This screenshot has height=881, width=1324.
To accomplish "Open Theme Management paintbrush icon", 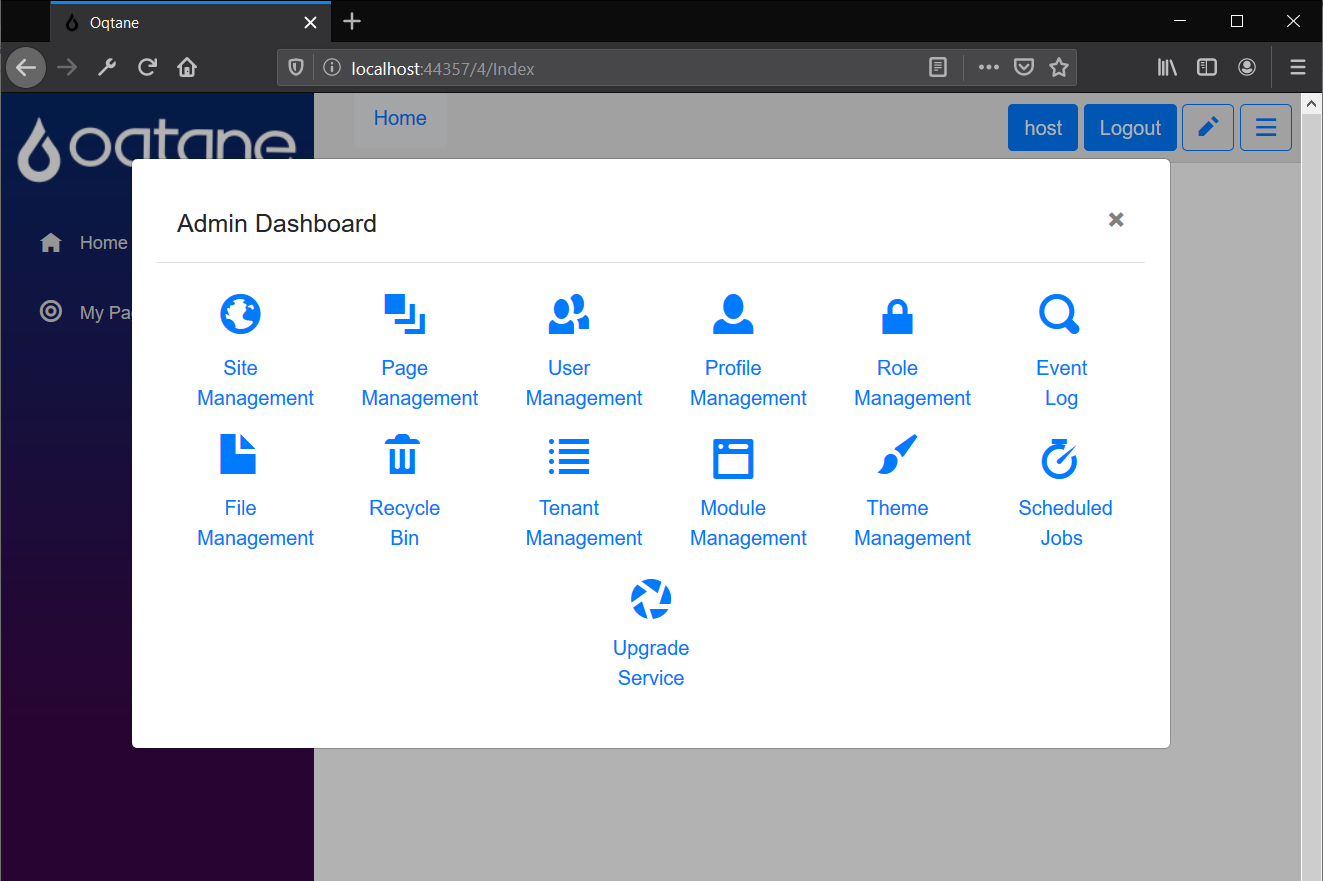I will click(897, 455).
